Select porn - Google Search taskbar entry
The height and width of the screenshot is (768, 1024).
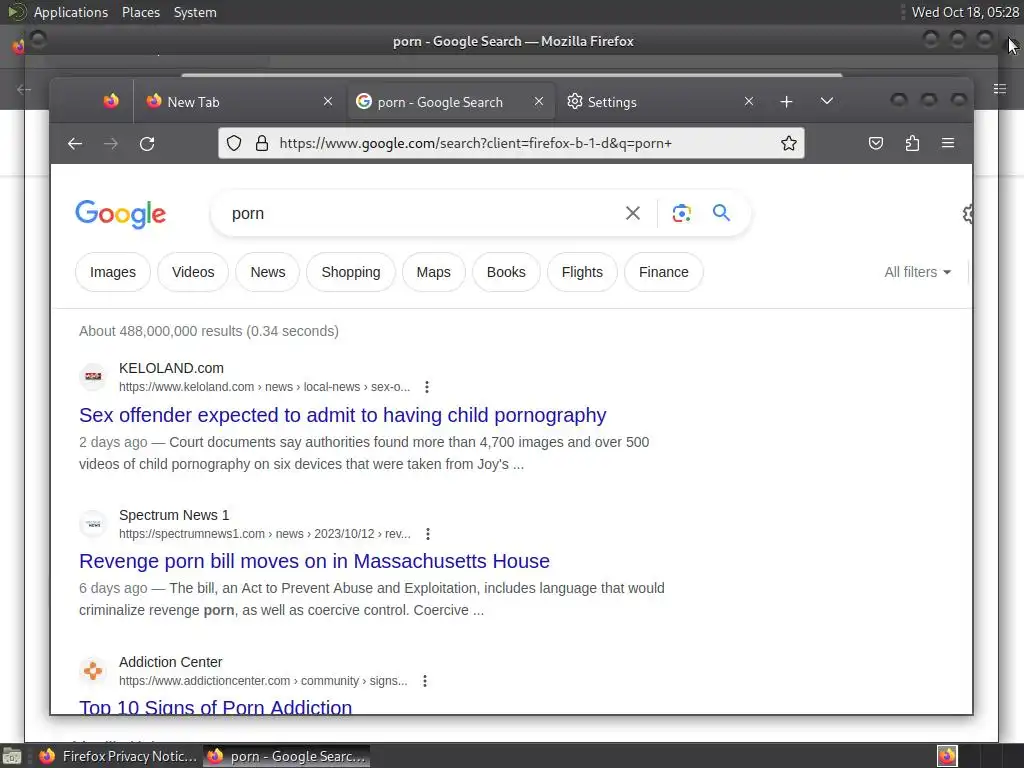pos(287,756)
